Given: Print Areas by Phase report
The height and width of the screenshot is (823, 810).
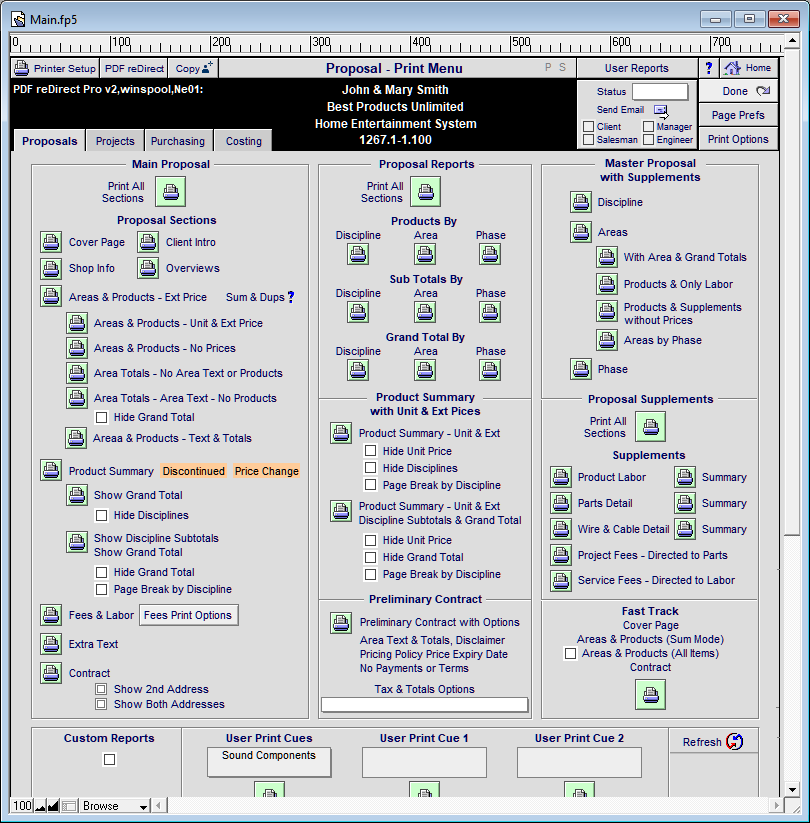Looking at the screenshot, I should 607,340.
